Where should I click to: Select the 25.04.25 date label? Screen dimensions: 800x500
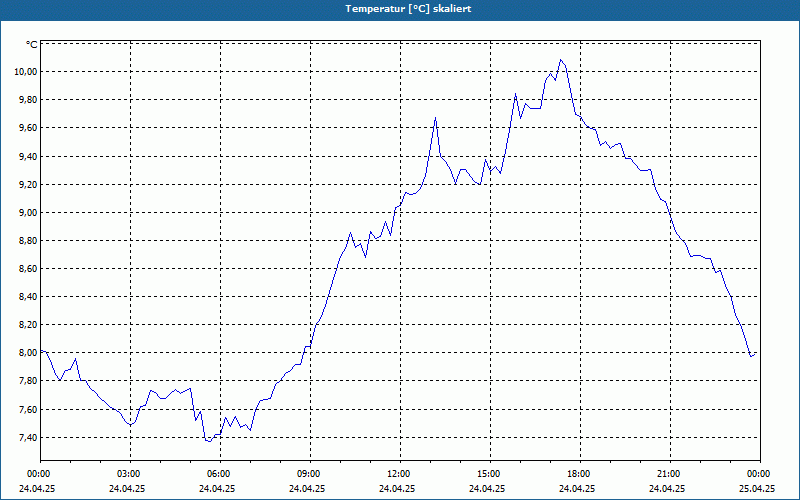[757, 488]
